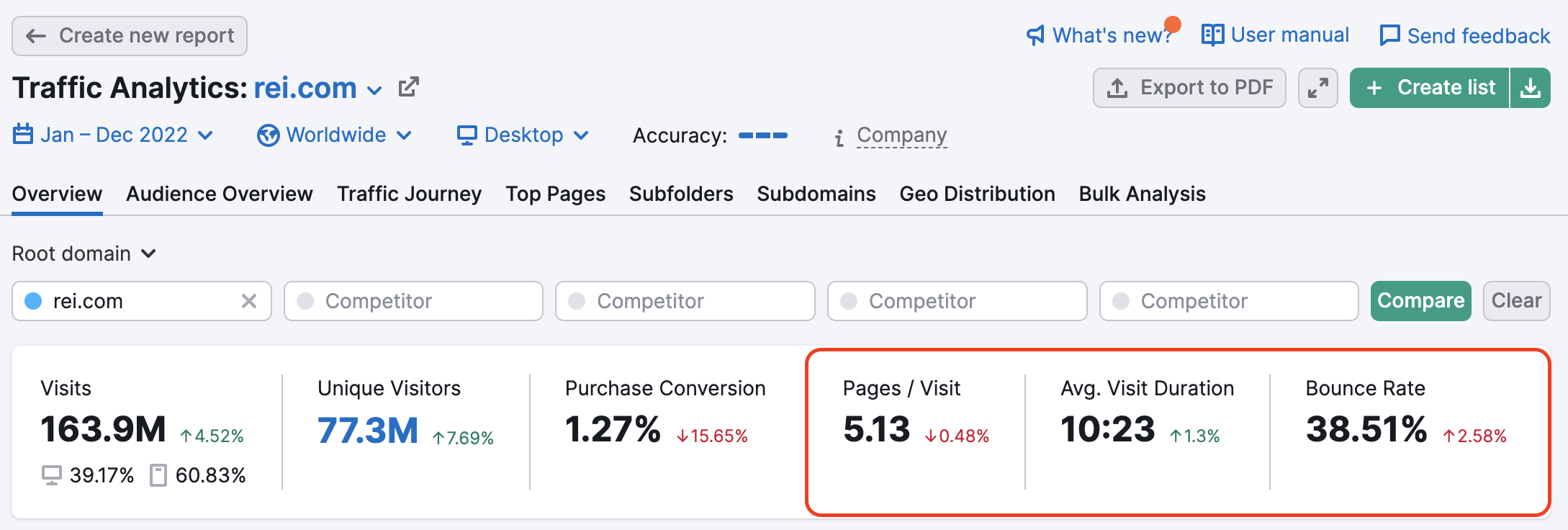
Task: Click the desktop share 39.17% value
Action: [102, 475]
